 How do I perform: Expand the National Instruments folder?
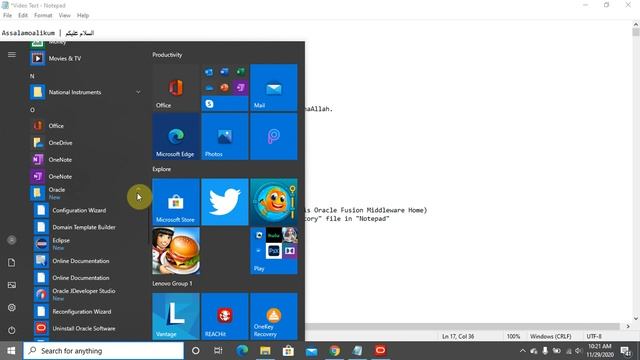(86, 92)
